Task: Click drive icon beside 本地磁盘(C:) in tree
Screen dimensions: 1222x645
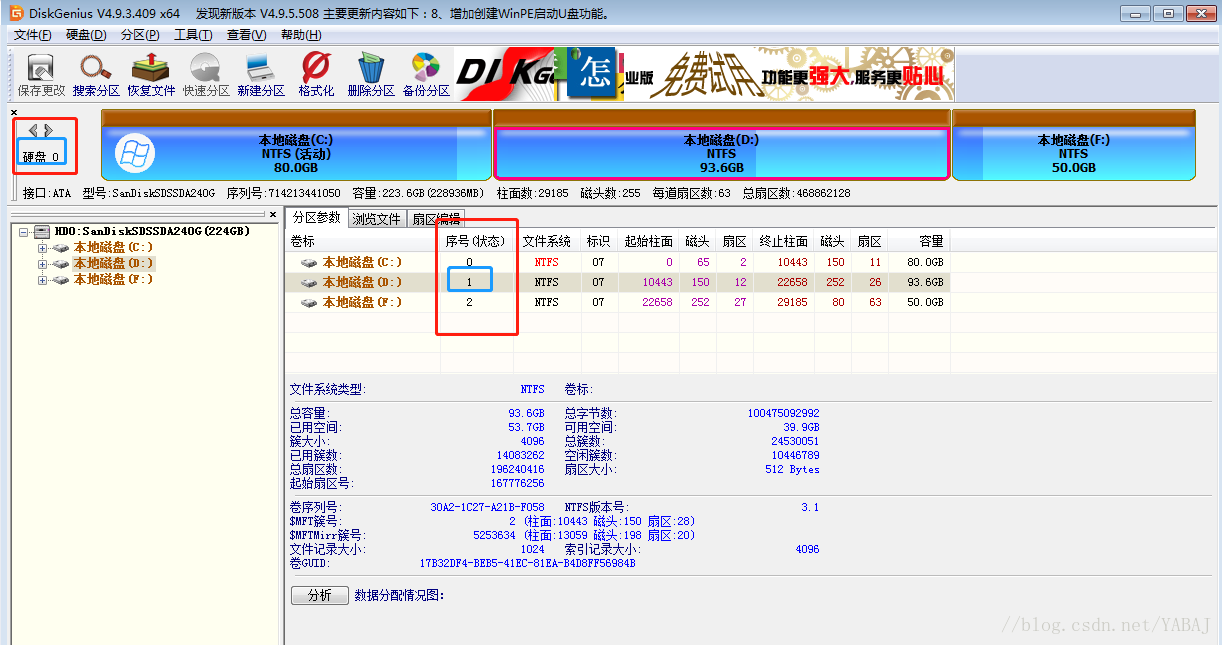Action: coord(61,247)
